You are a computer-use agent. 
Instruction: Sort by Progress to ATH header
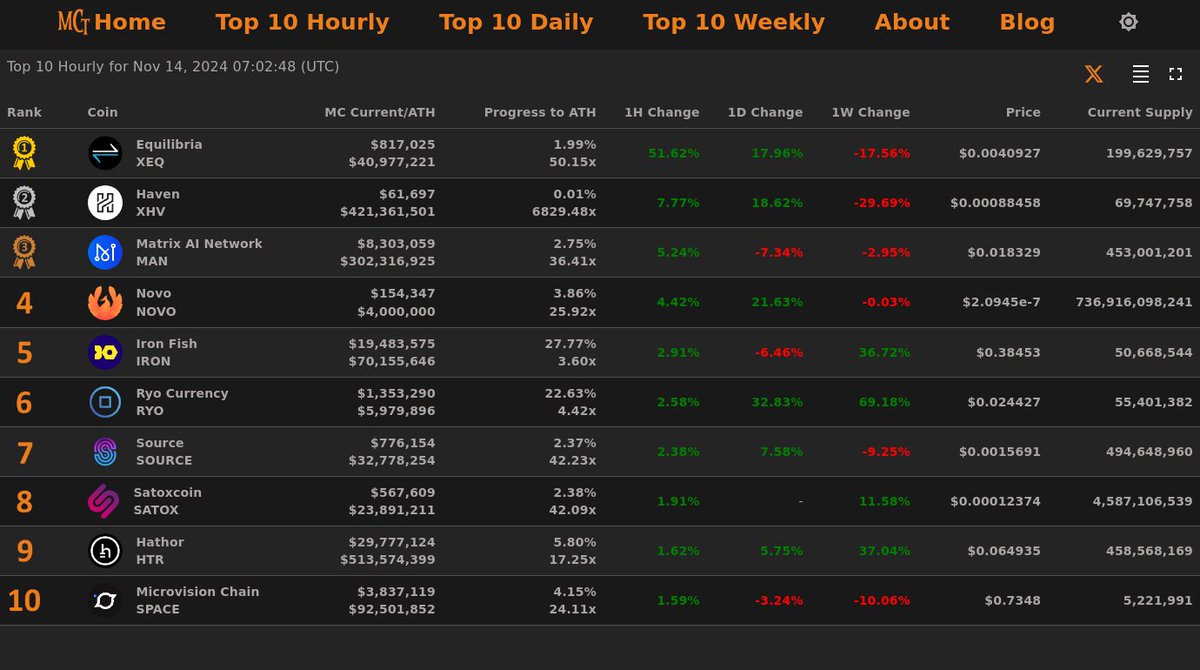click(x=540, y=112)
